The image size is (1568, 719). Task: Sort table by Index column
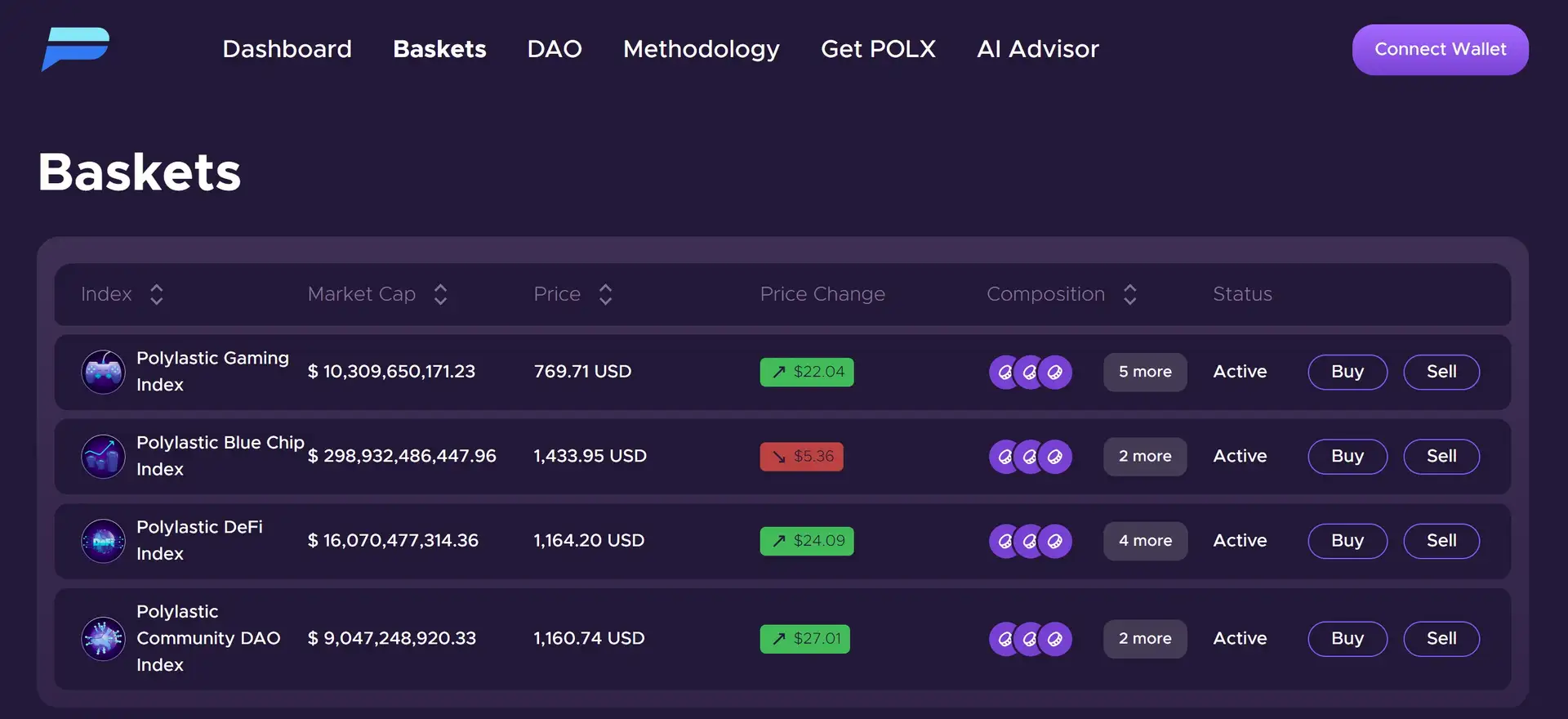(156, 294)
